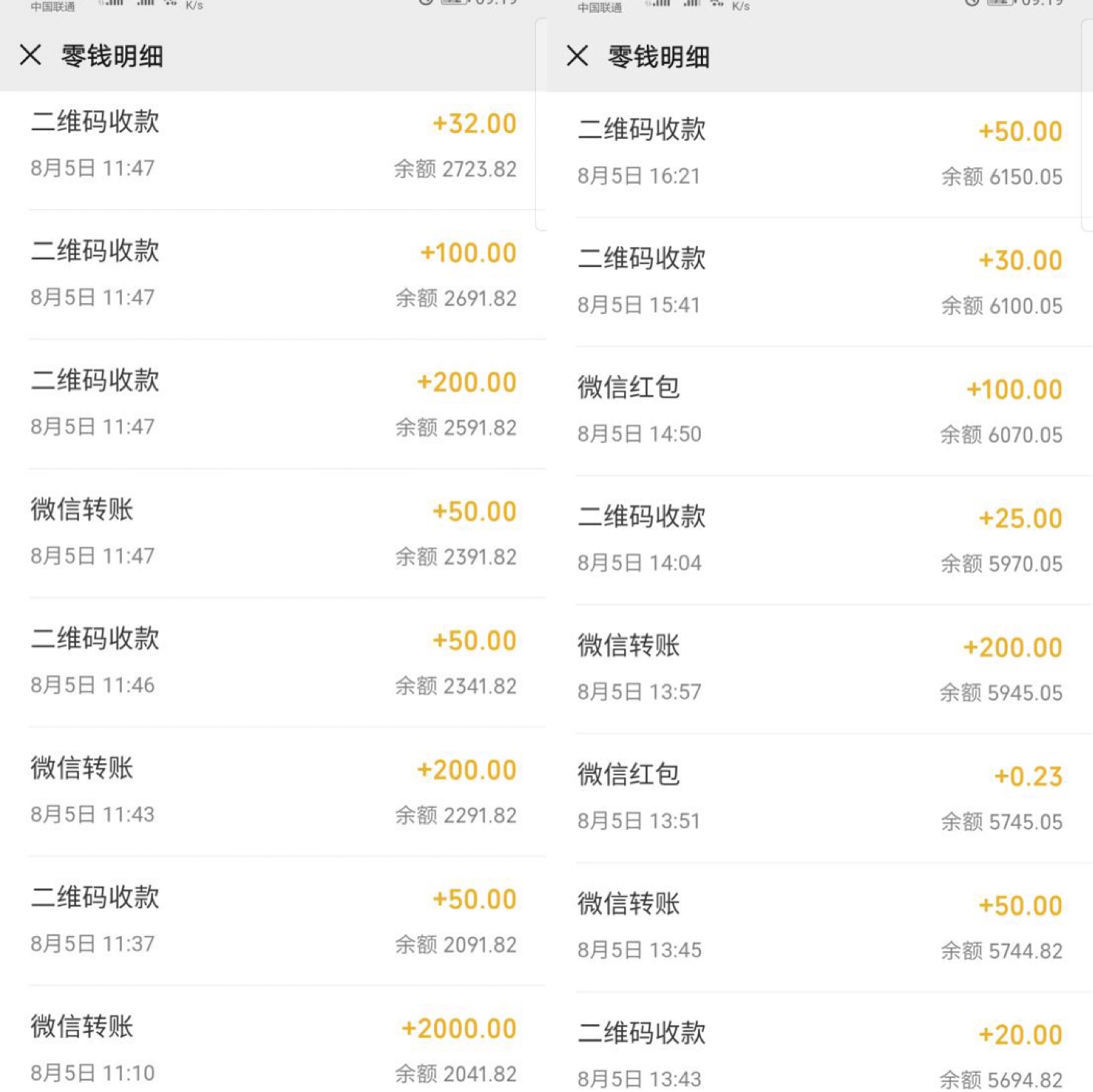The height and width of the screenshot is (1092, 1093).
Task: Select 微信转账 +50.00 entry at 13:45
Action: pyautogui.click(x=820, y=928)
